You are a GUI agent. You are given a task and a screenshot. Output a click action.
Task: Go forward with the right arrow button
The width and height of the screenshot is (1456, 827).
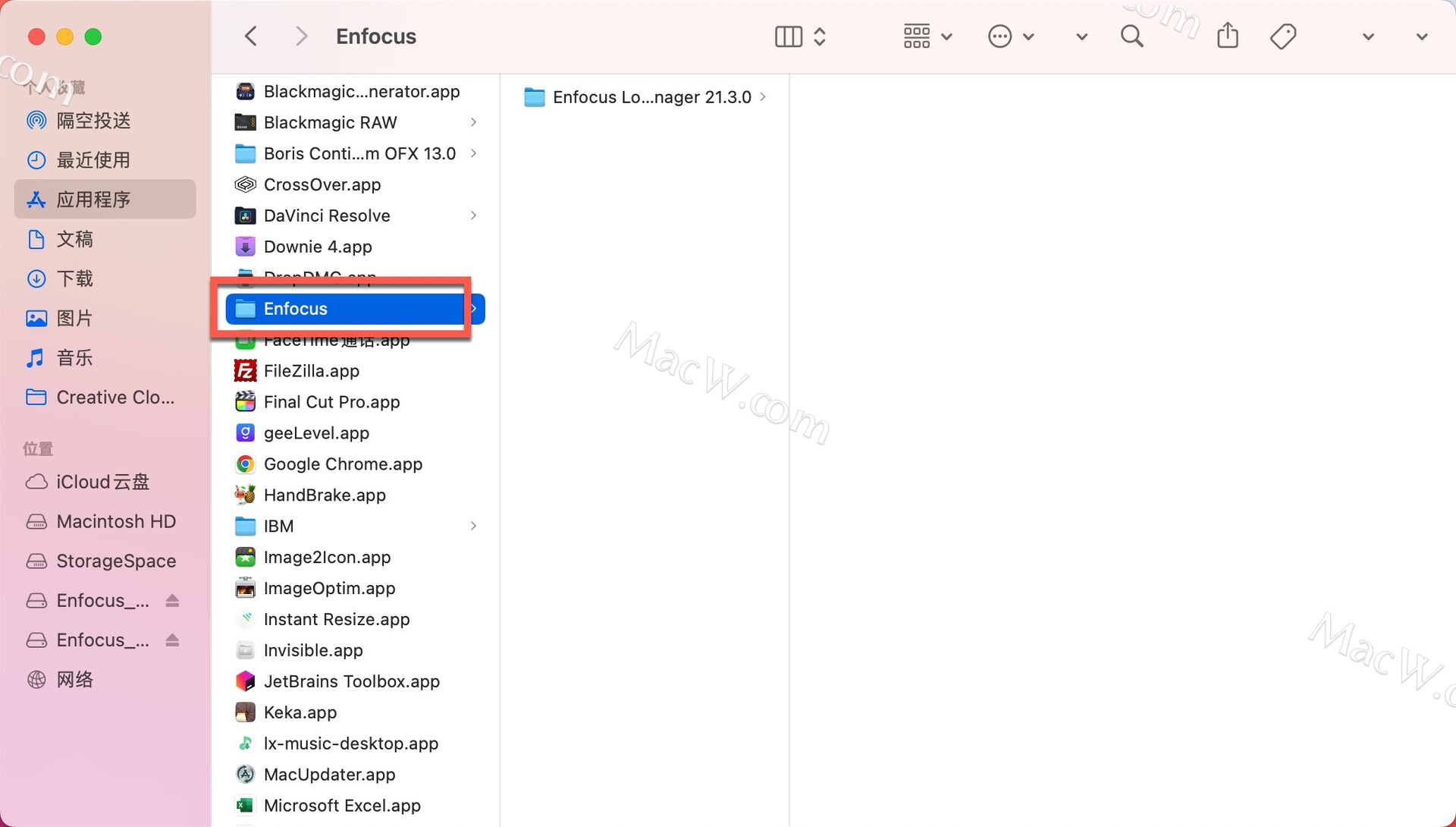(301, 36)
